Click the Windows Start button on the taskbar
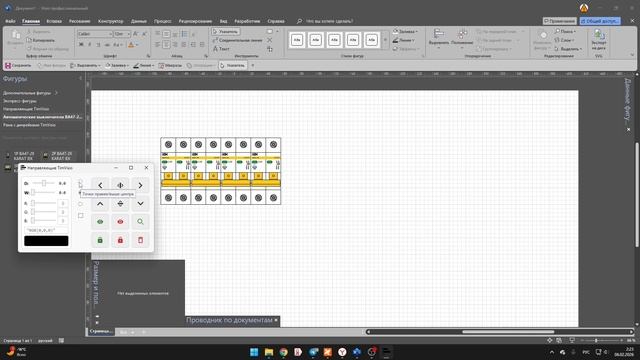Screen dimensions: 640x360 pyautogui.click(x=254, y=352)
